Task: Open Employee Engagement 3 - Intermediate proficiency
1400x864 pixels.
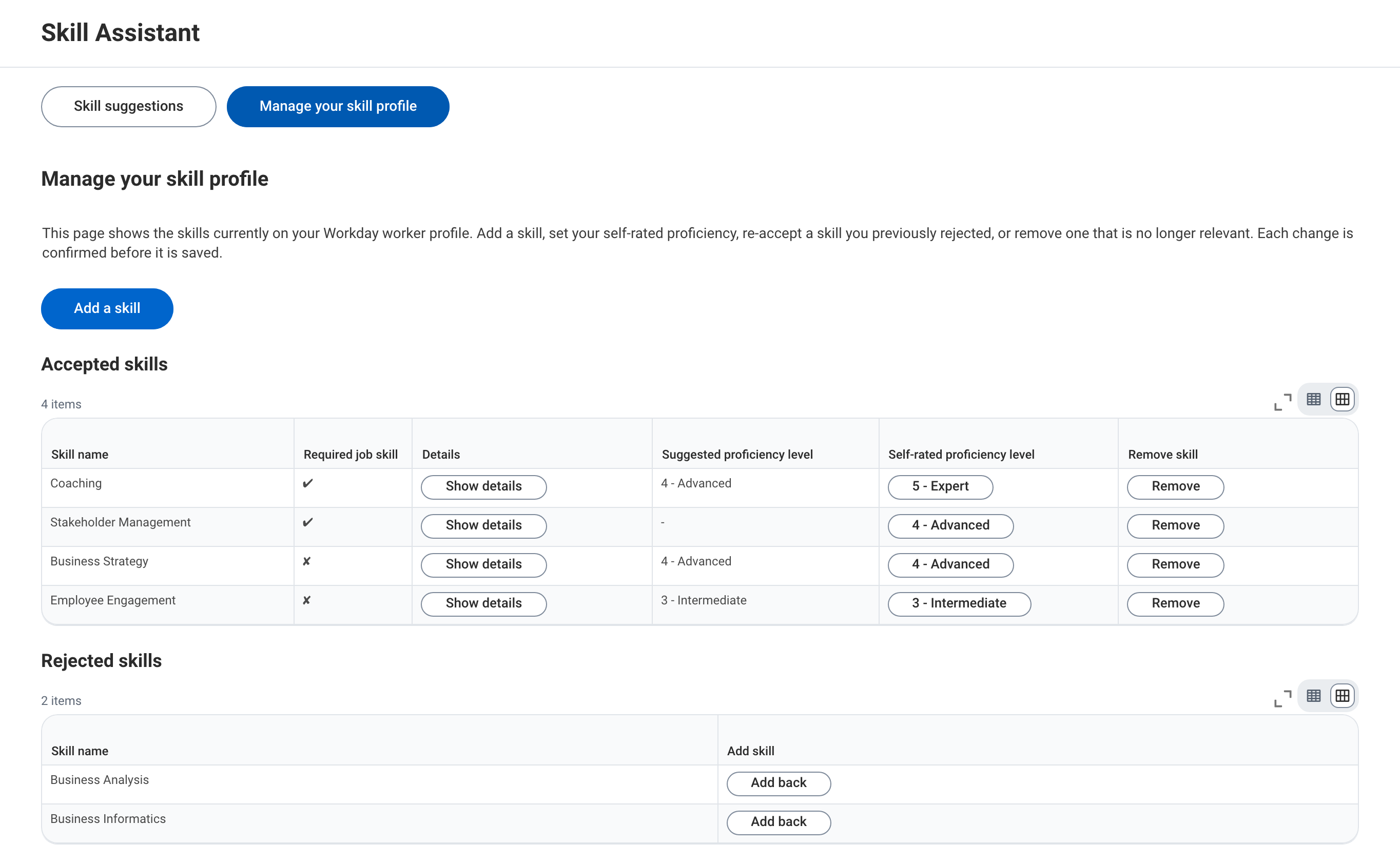Action: pyautogui.click(x=959, y=604)
